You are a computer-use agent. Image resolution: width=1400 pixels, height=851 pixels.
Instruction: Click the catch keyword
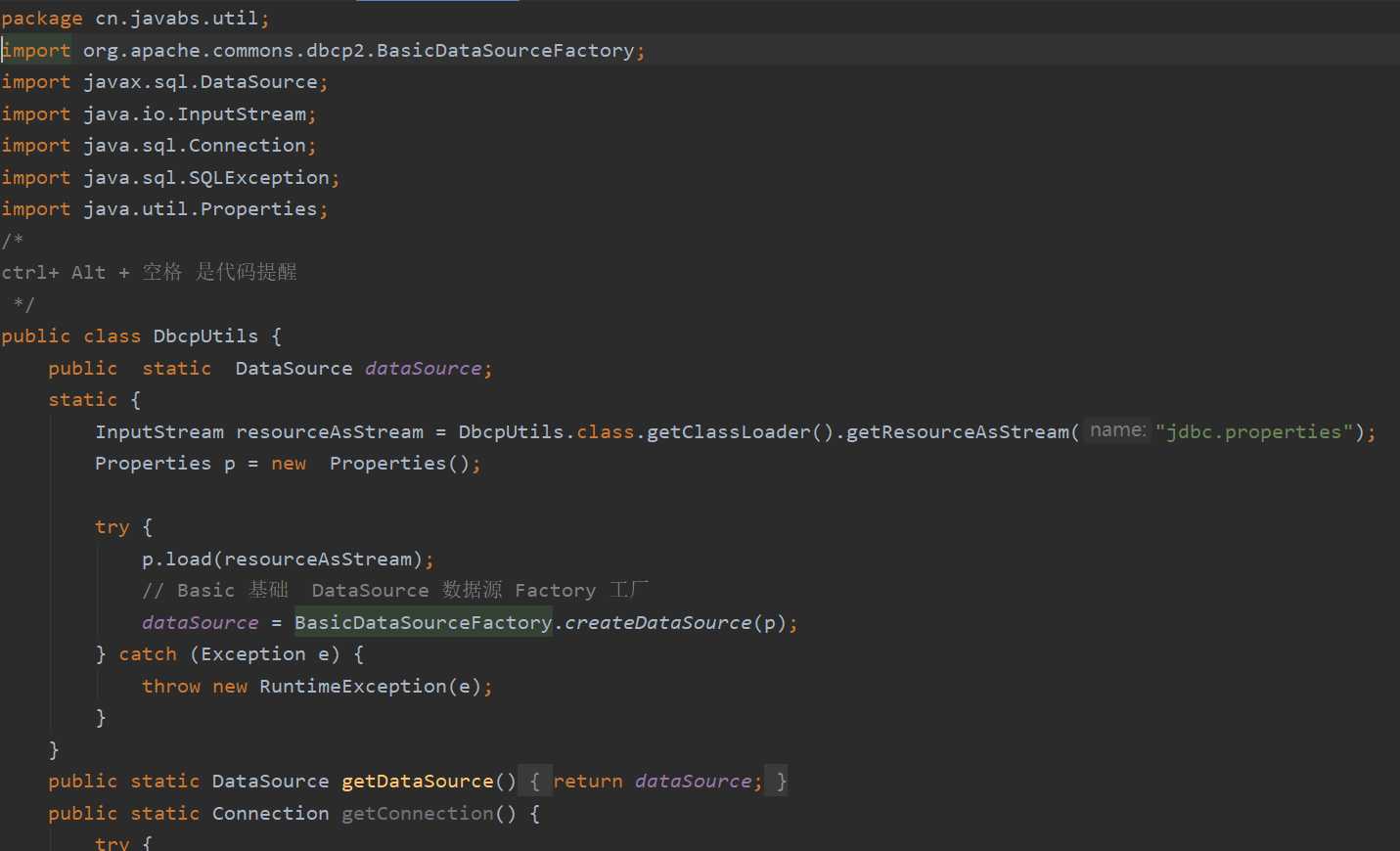pos(148,653)
